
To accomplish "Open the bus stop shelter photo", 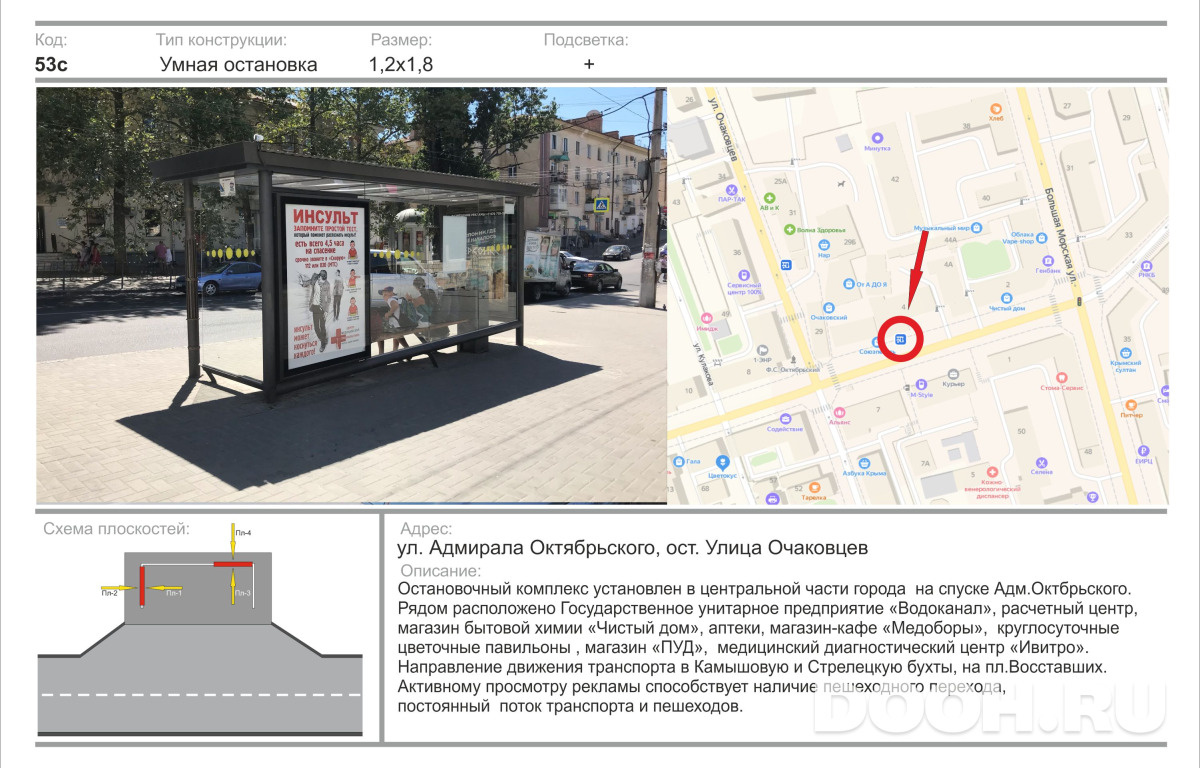I will pyautogui.click(x=352, y=295).
